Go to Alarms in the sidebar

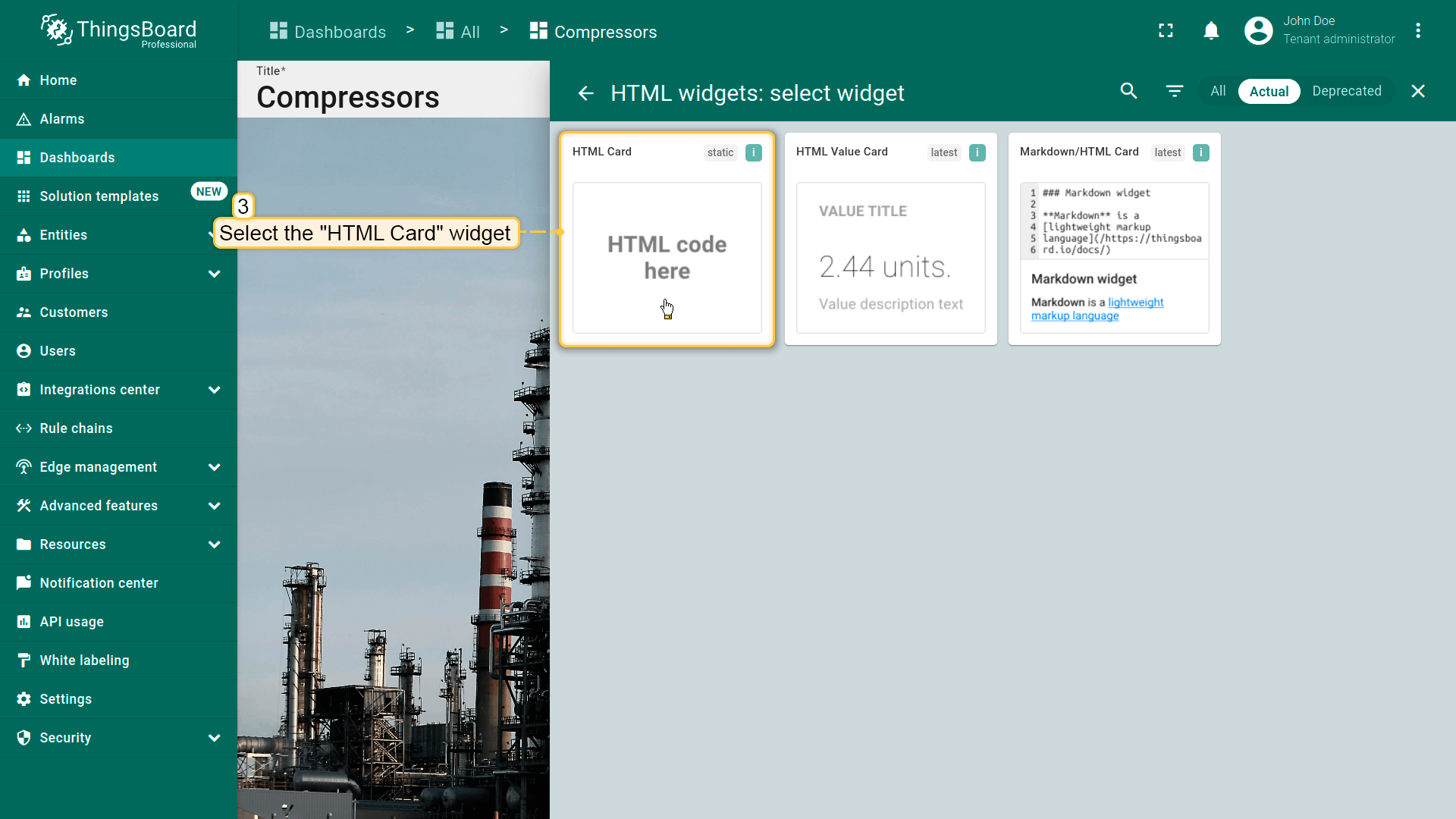[x=62, y=119]
